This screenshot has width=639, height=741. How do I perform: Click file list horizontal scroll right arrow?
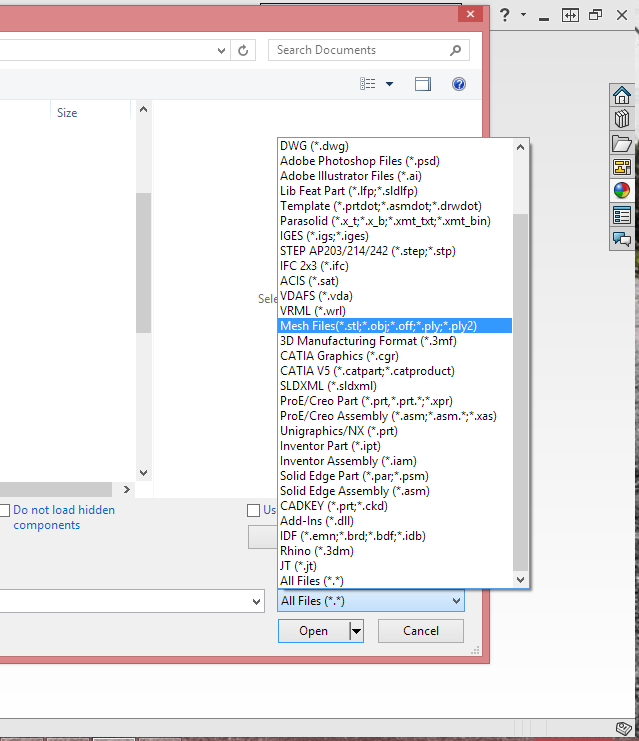pyautogui.click(x=126, y=490)
